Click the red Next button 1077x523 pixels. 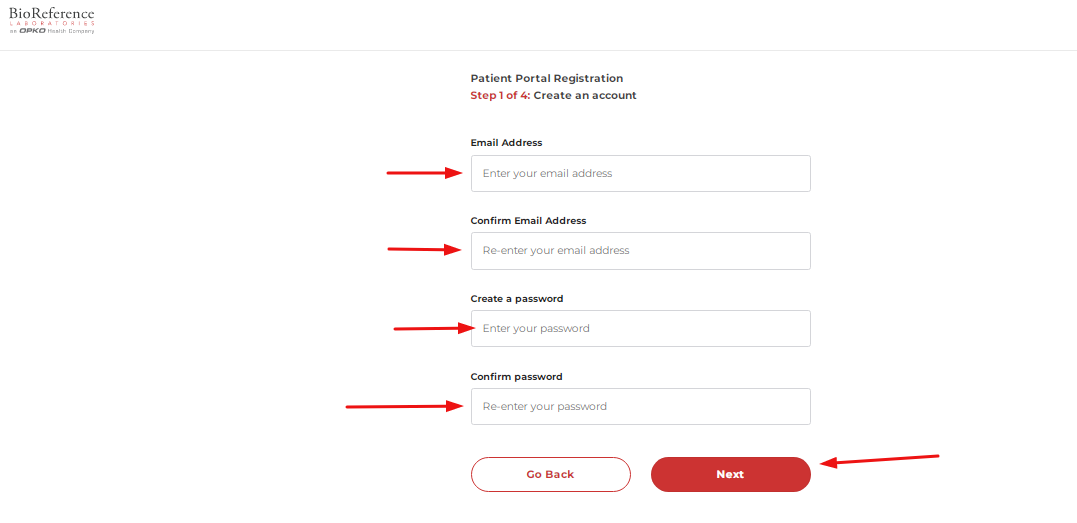[x=730, y=474]
